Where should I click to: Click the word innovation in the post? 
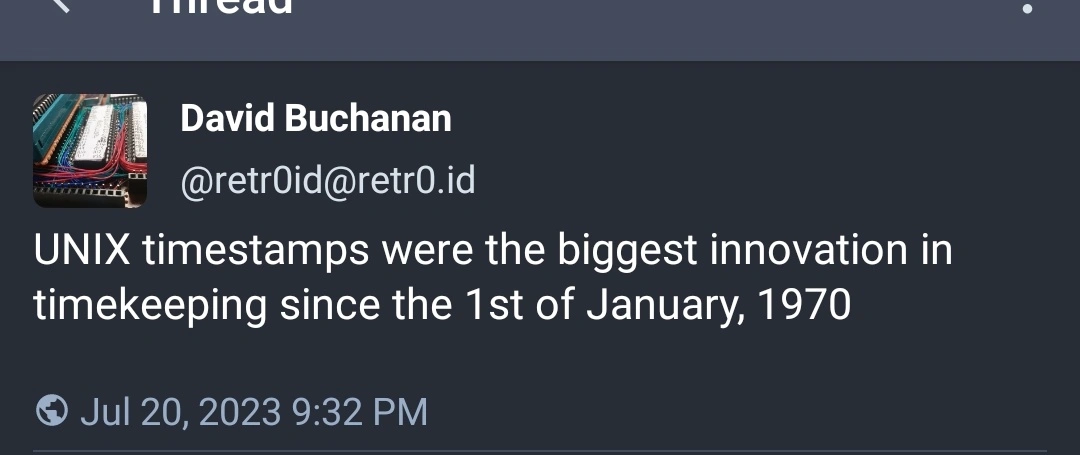pyautogui.click(x=809, y=251)
